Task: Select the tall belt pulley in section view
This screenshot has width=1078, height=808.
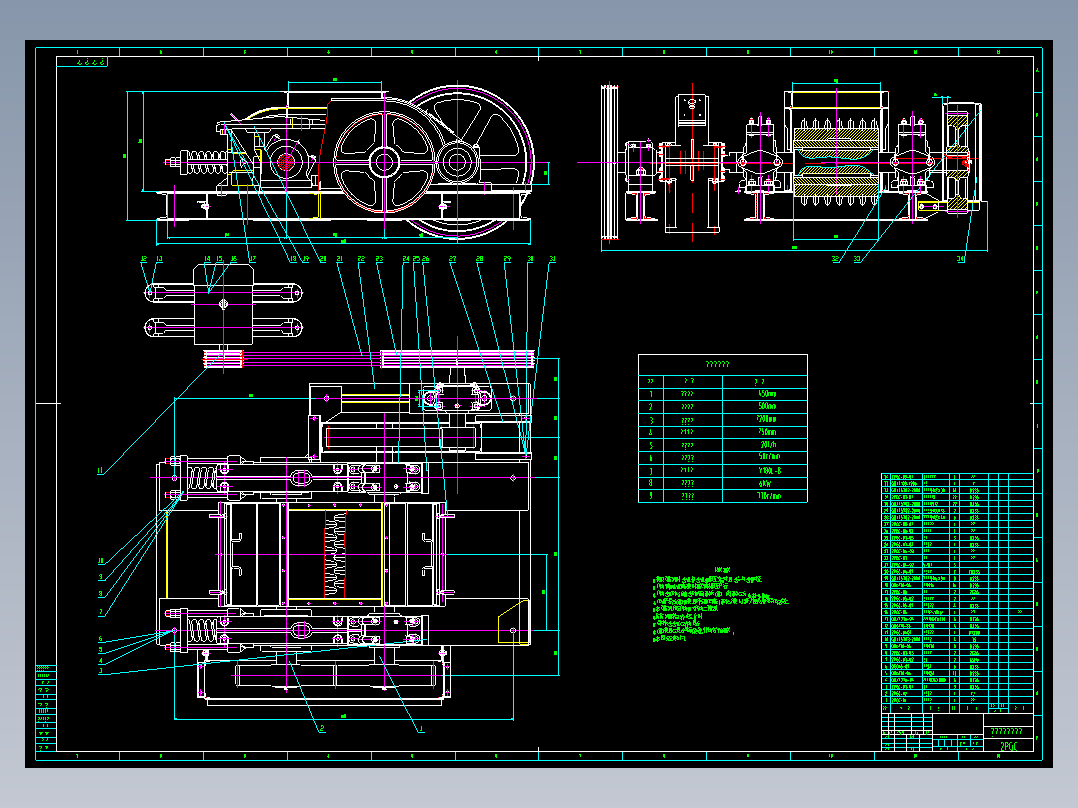Action: coord(609,163)
